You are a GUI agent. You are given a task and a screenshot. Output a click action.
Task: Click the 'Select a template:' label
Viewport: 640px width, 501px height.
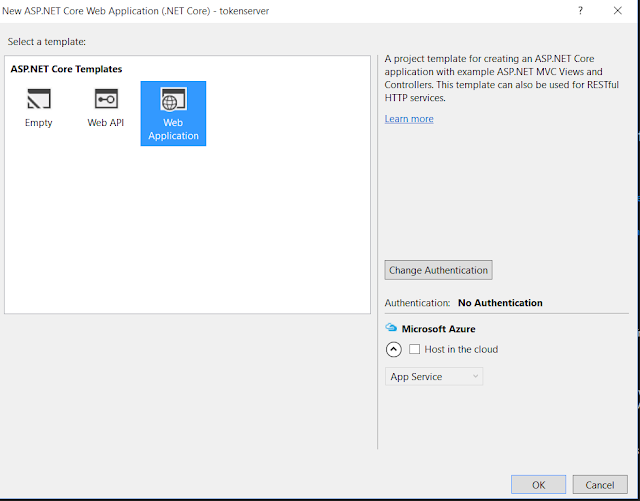[47, 42]
